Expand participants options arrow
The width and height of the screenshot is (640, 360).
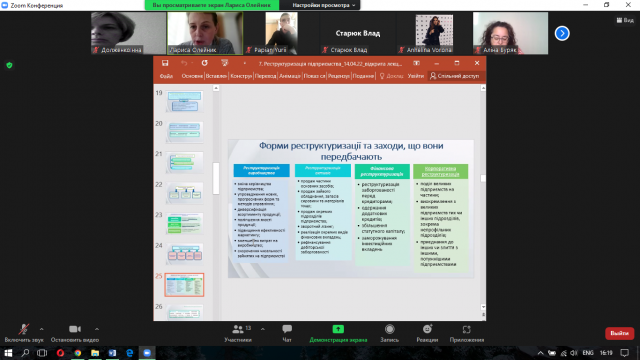262,329
